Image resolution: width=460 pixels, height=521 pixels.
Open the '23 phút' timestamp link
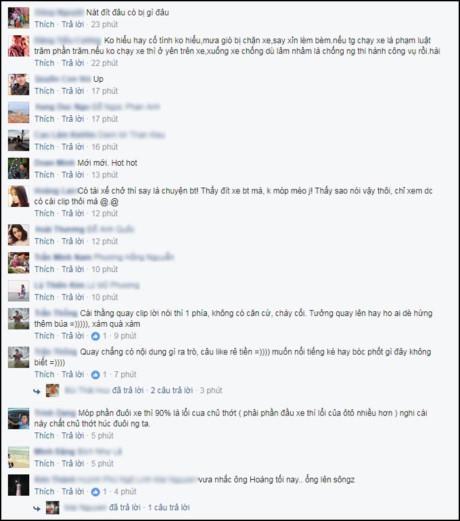coord(104,24)
